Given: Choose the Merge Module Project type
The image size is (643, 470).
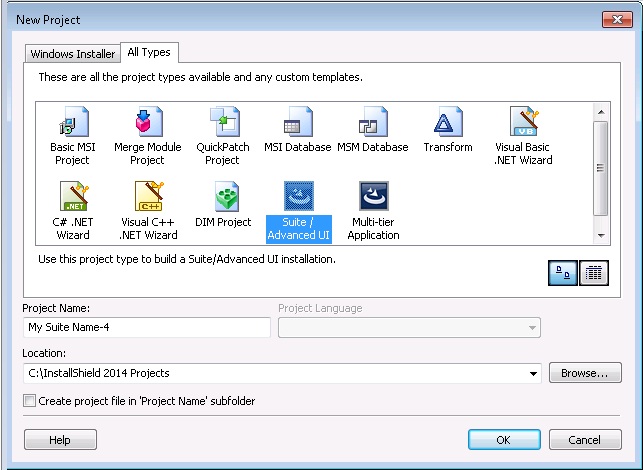Looking at the screenshot, I should tap(147, 124).
